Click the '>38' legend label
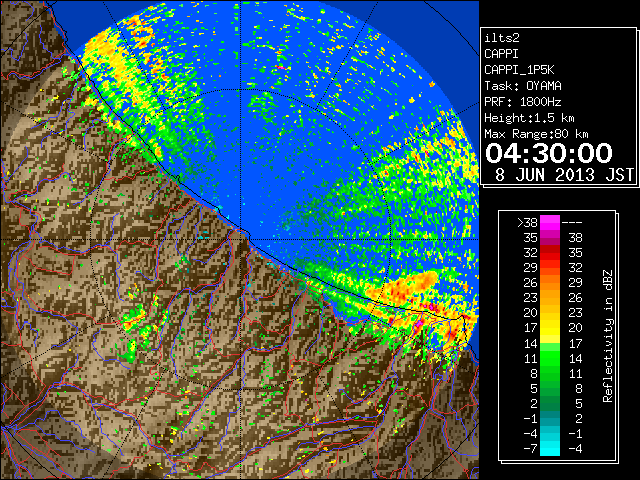Image resolution: width=640 pixels, height=480 pixels. (x=527, y=223)
